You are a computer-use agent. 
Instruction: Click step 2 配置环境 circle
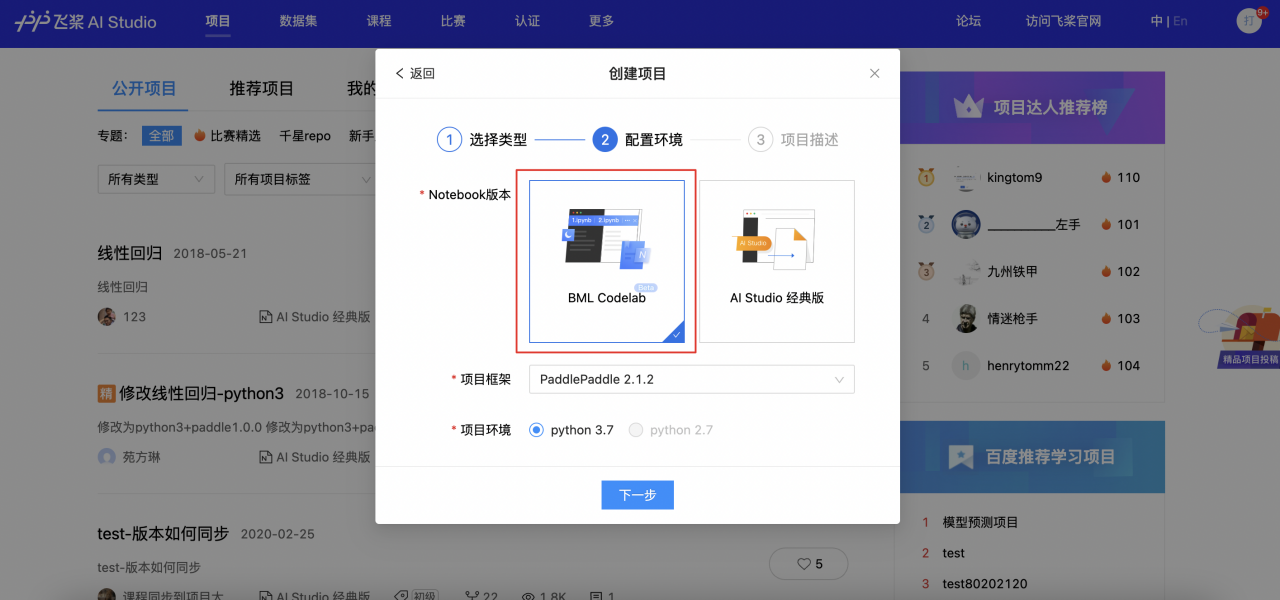coord(604,140)
